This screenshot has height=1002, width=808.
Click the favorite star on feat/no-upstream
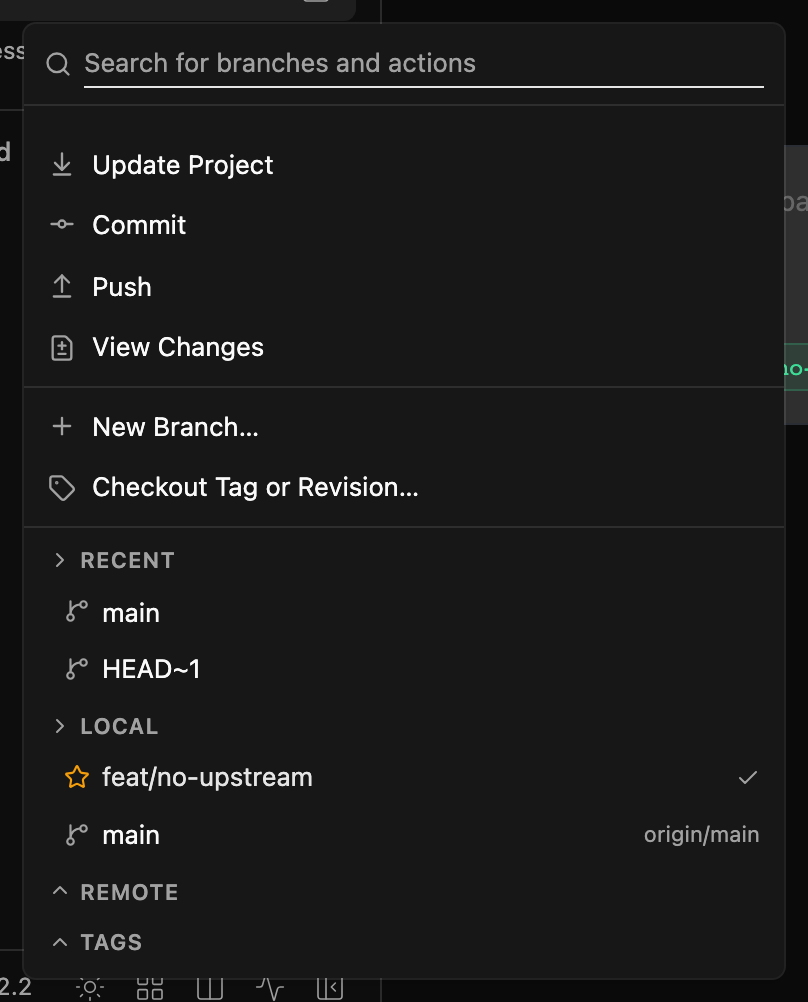coord(77,777)
